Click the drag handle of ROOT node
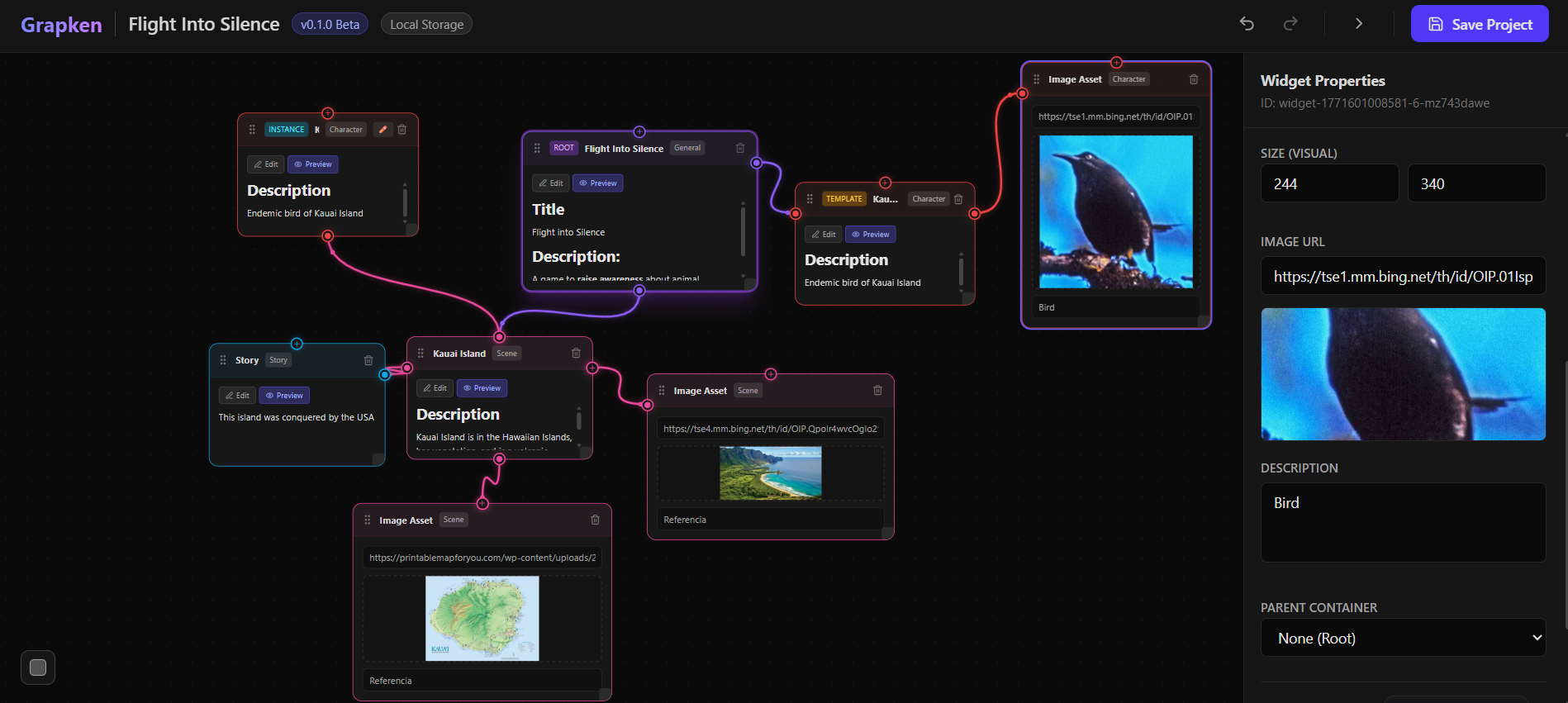Viewport: 1568px width, 703px height. [537, 148]
